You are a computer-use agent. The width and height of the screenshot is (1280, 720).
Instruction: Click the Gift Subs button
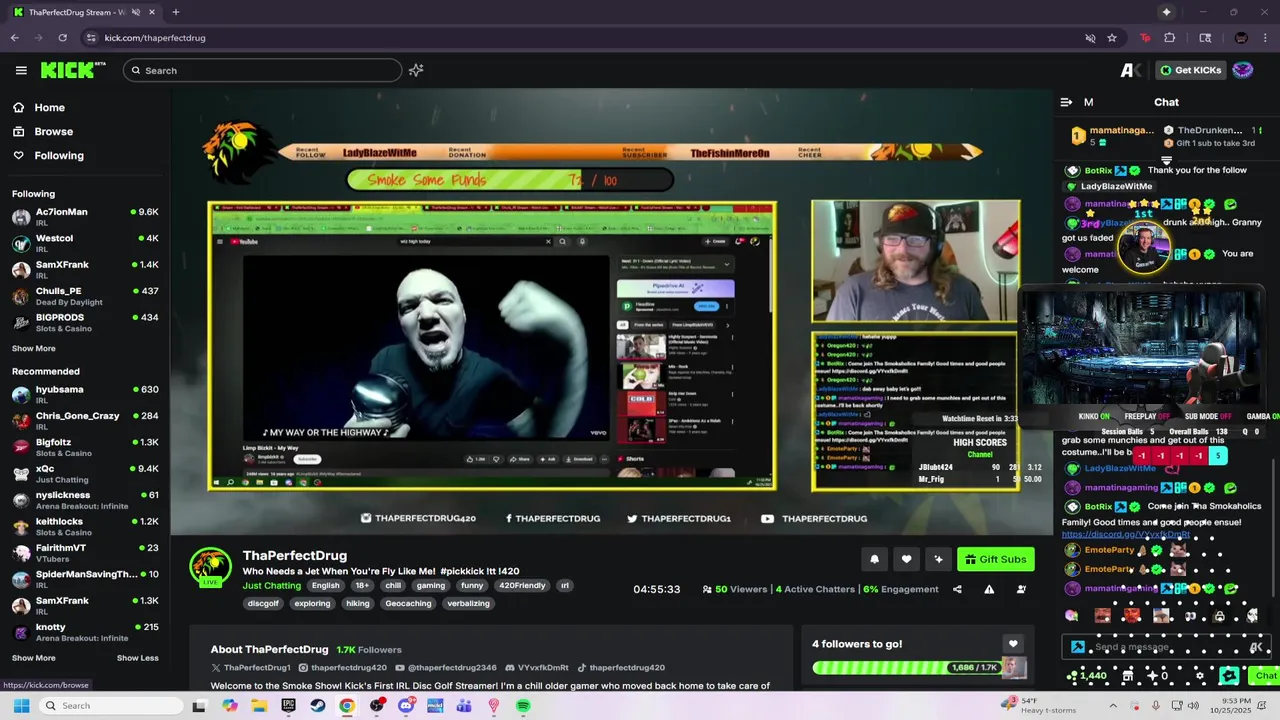click(995, 559)
